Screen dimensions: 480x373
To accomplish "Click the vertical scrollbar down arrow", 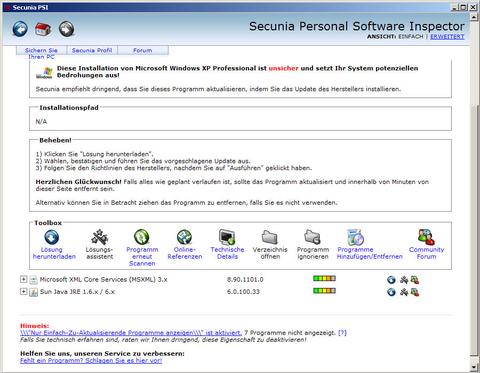I will click(x=474, y=367).
